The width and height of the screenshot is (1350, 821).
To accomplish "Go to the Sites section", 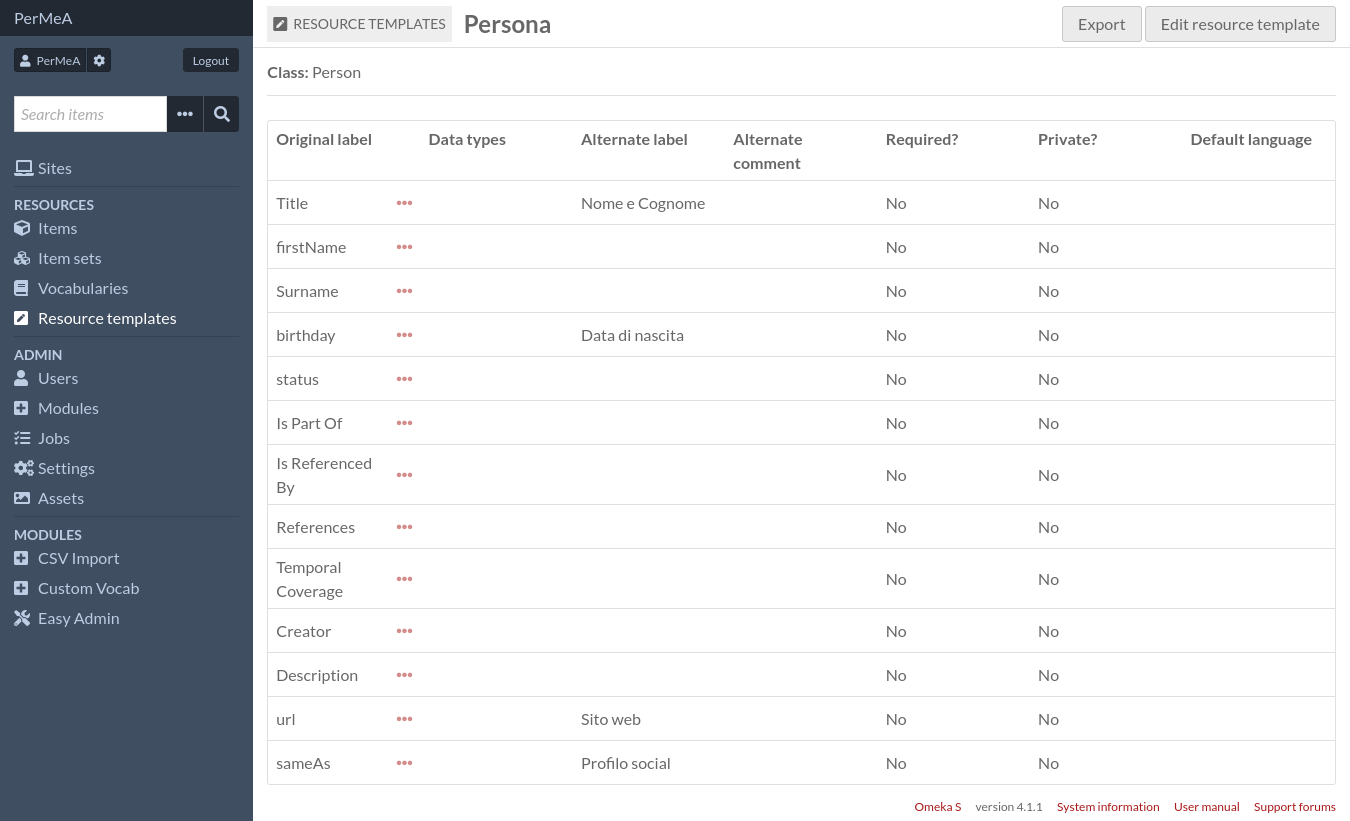I will click(x=55, y=168).
